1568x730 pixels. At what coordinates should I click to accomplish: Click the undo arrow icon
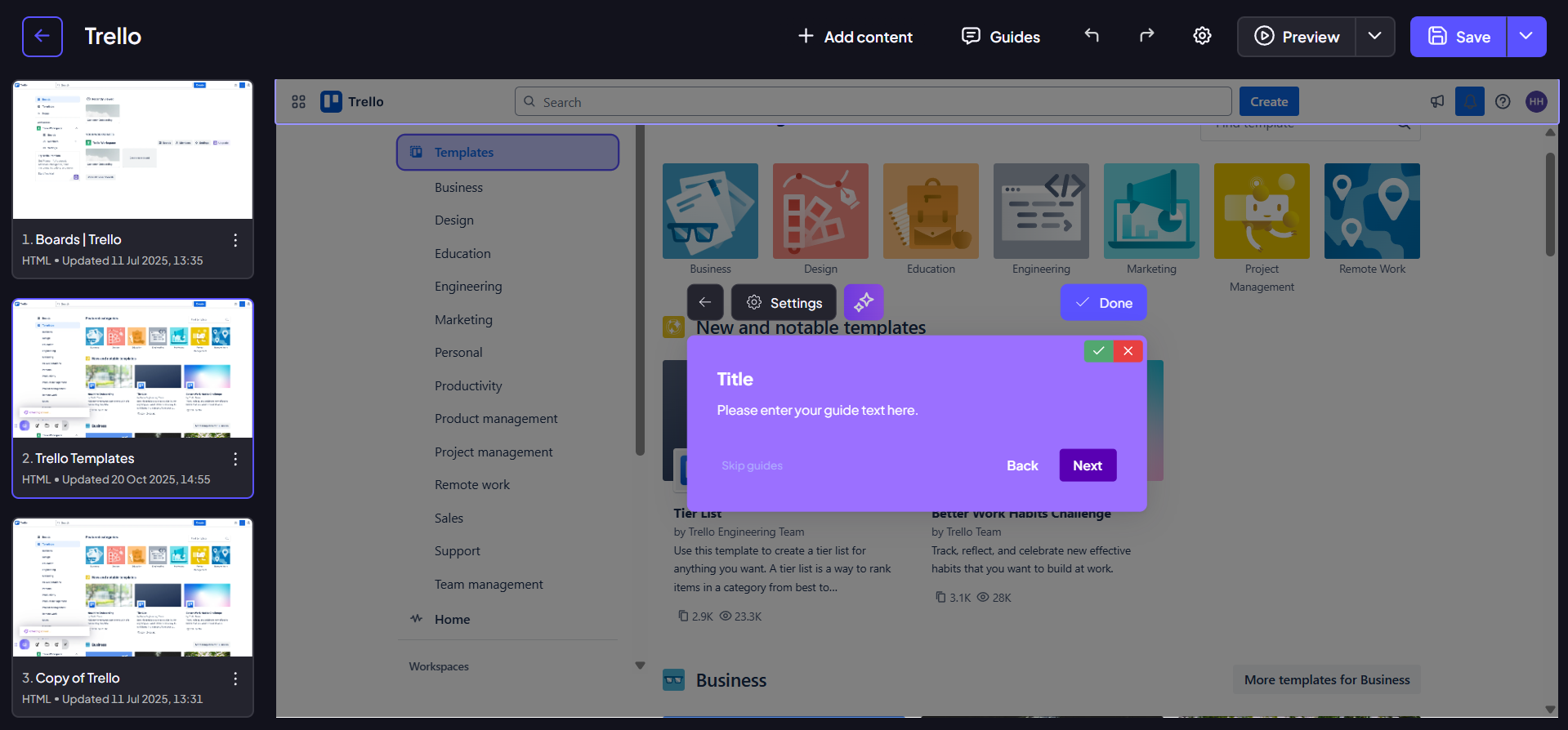point(1092,35)
